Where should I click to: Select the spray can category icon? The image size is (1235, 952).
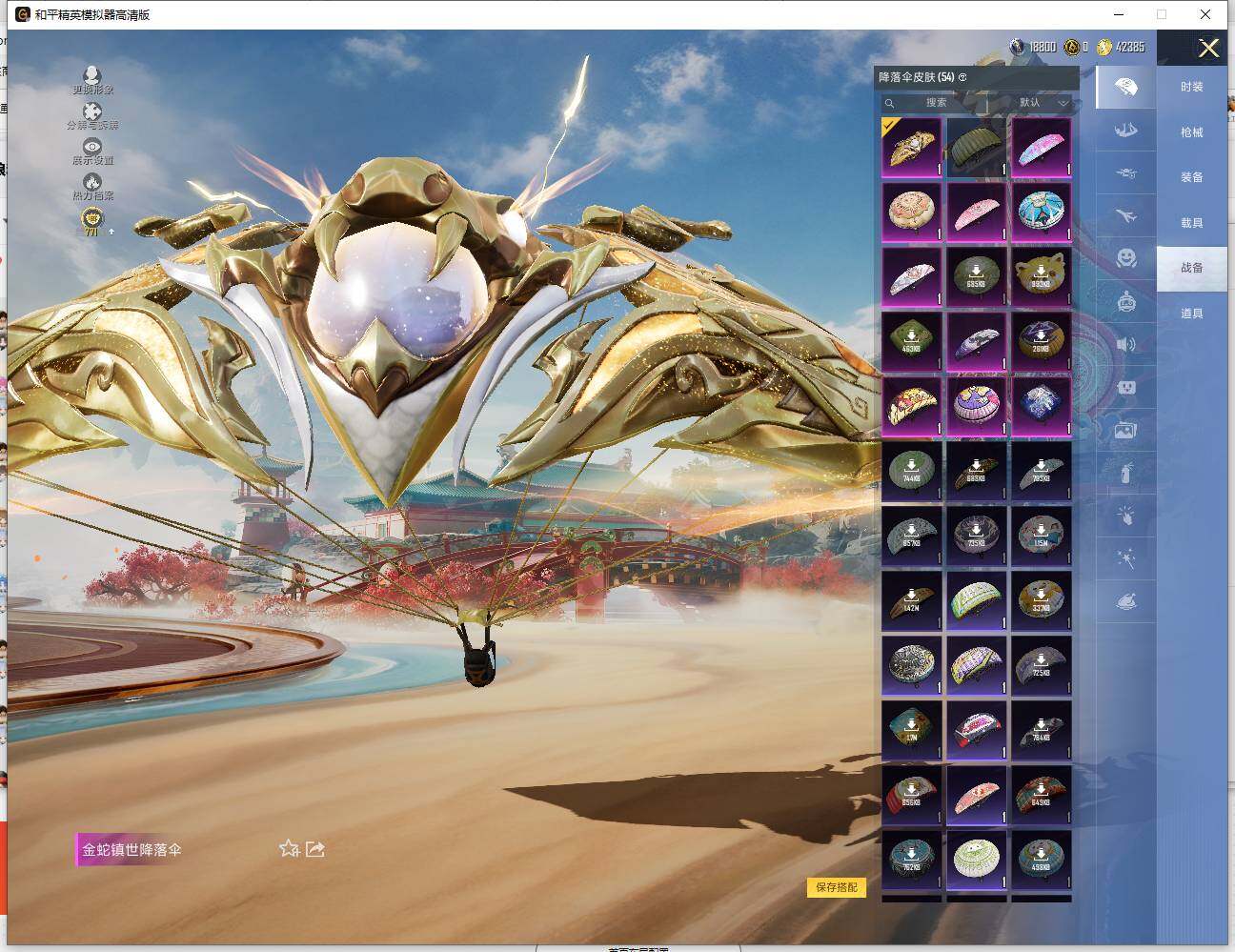click(1125, 473)
